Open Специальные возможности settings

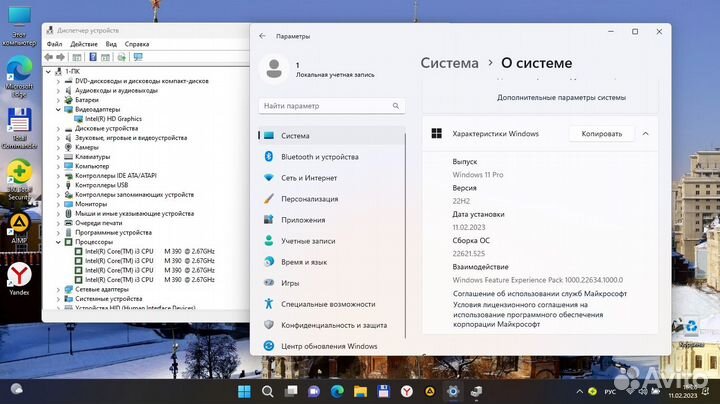point(331,304)
